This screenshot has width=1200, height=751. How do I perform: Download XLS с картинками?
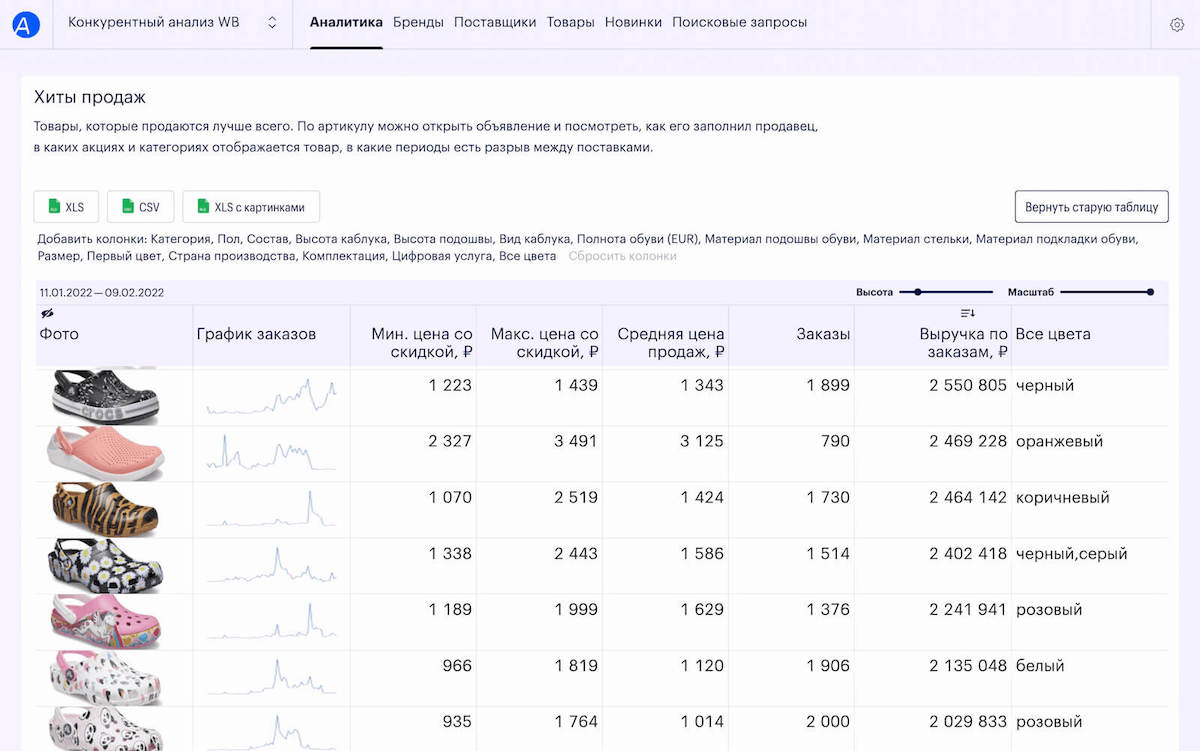click(251, 207)
